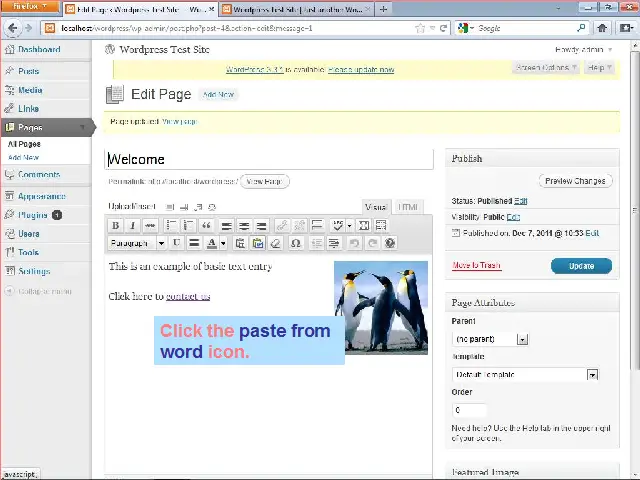Insert the More tag
This screenshot has height=480, width=640.
(317, 225)
